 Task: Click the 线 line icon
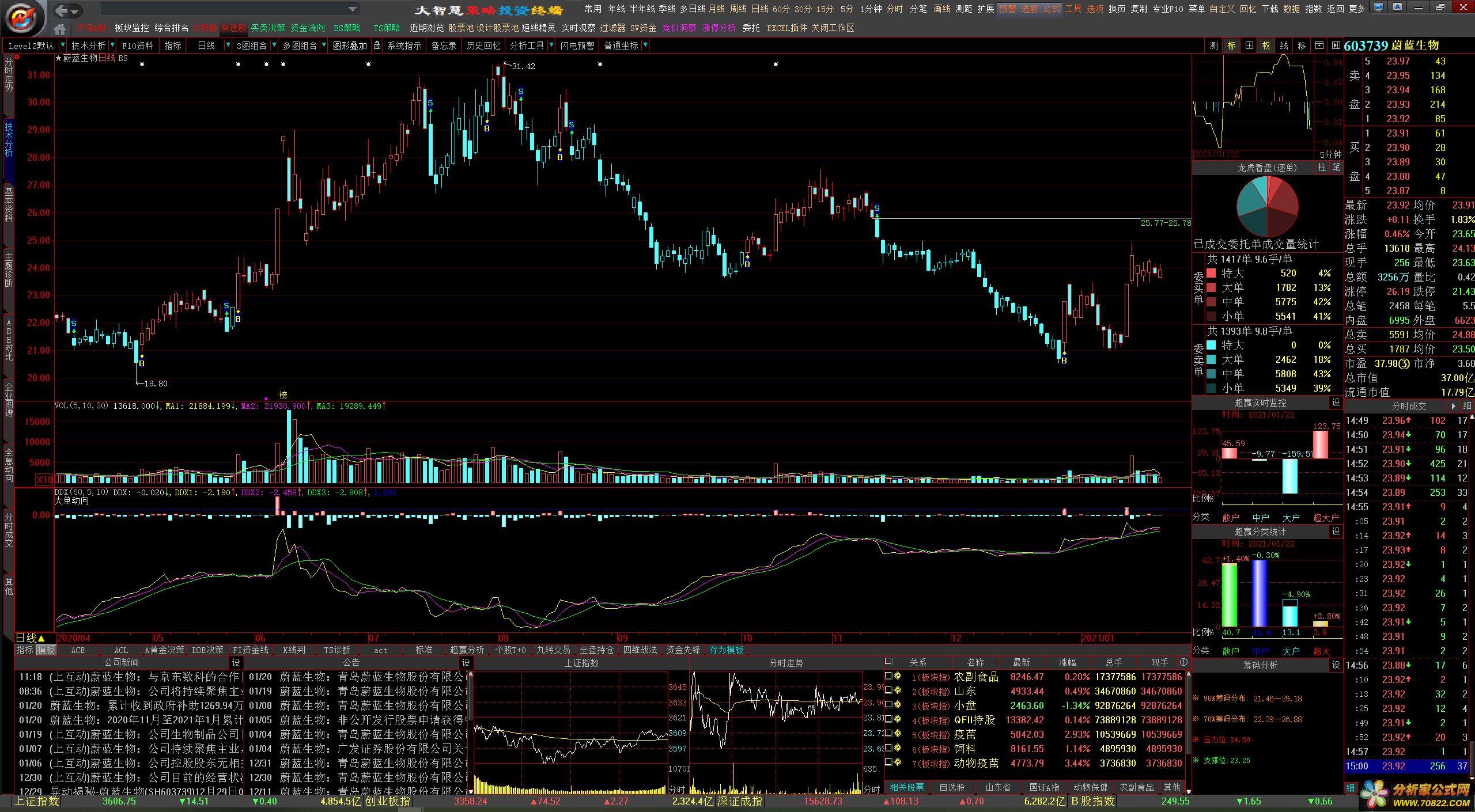[x=1284, y=45]
